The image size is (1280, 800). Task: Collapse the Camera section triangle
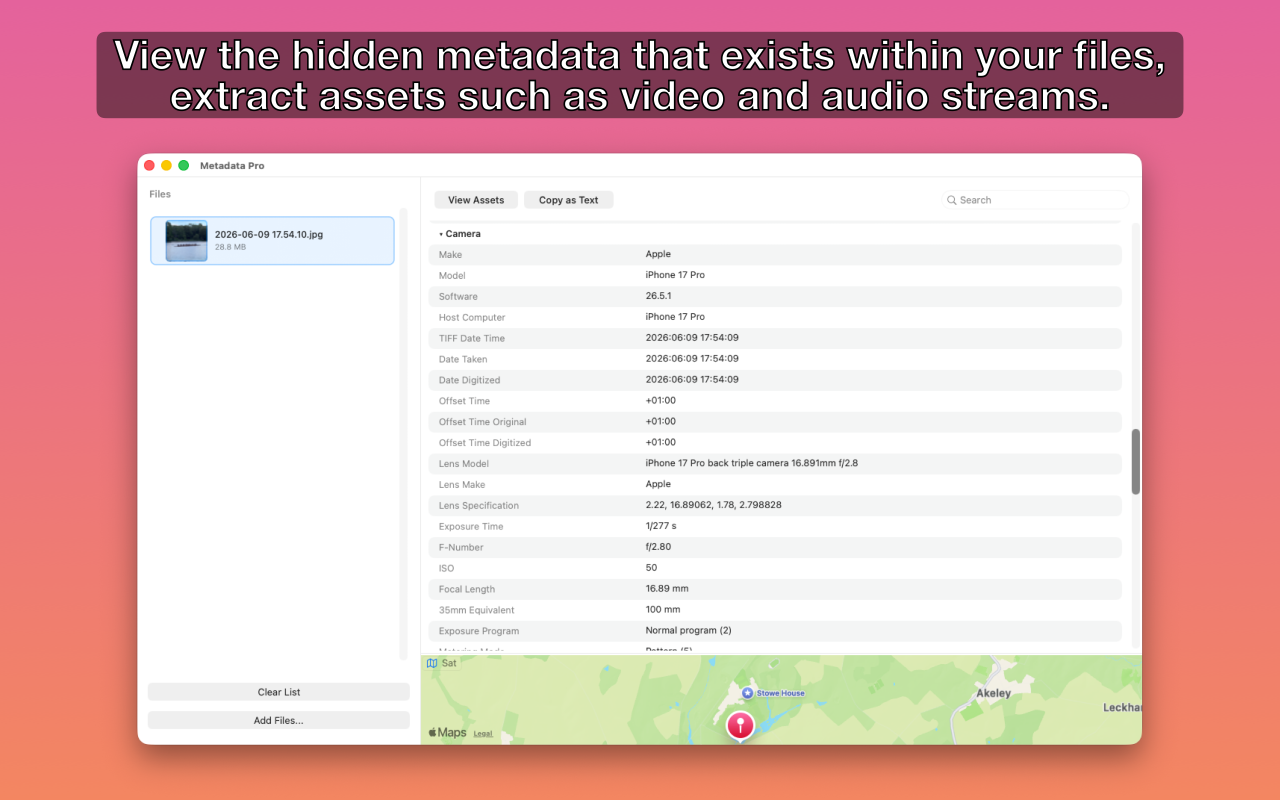click(441, 234)
